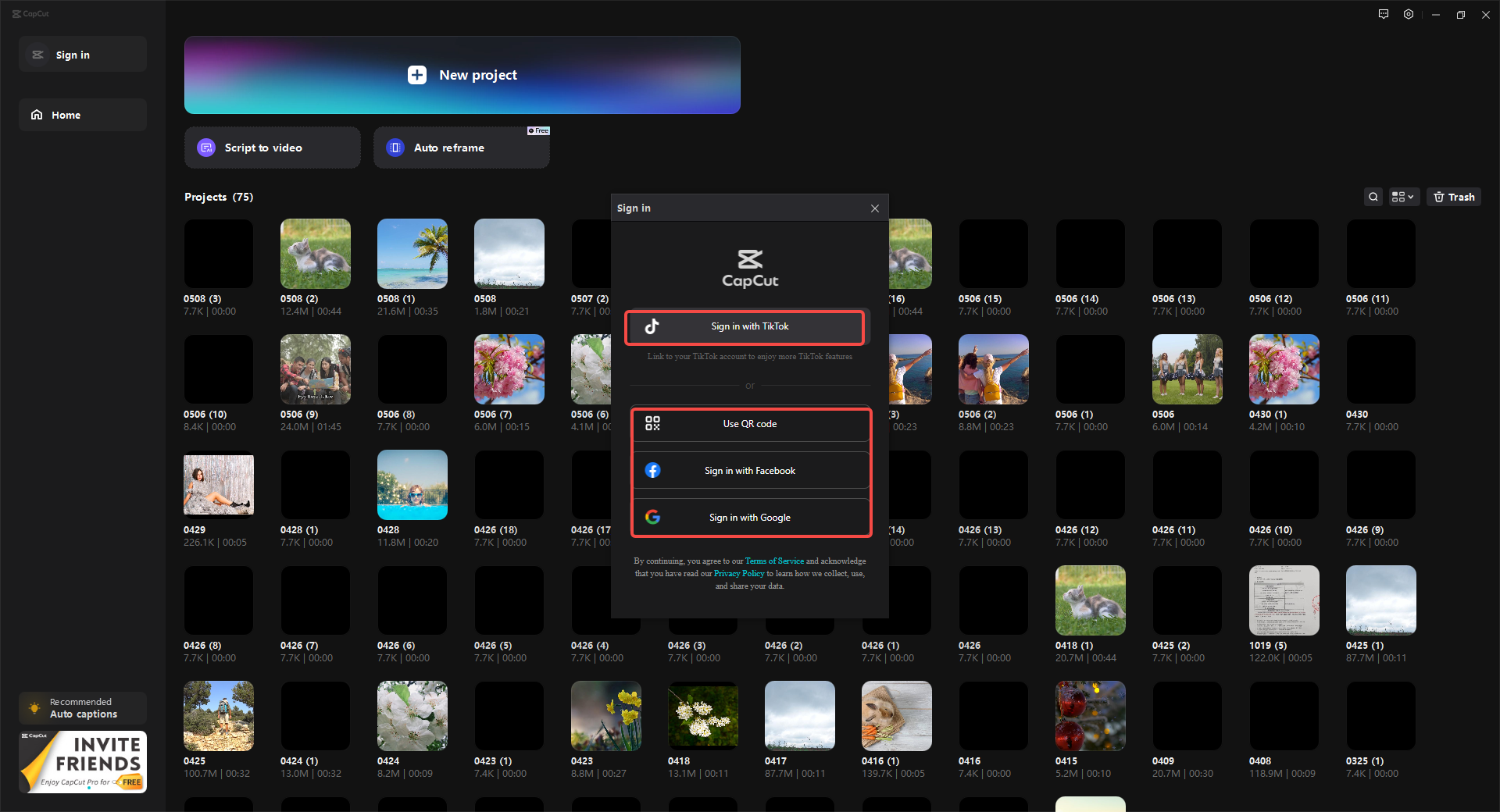Viewport: 1500px width, 812px height.
Task: Open the feedback message icon
Action: click(x=1383, y=14)
